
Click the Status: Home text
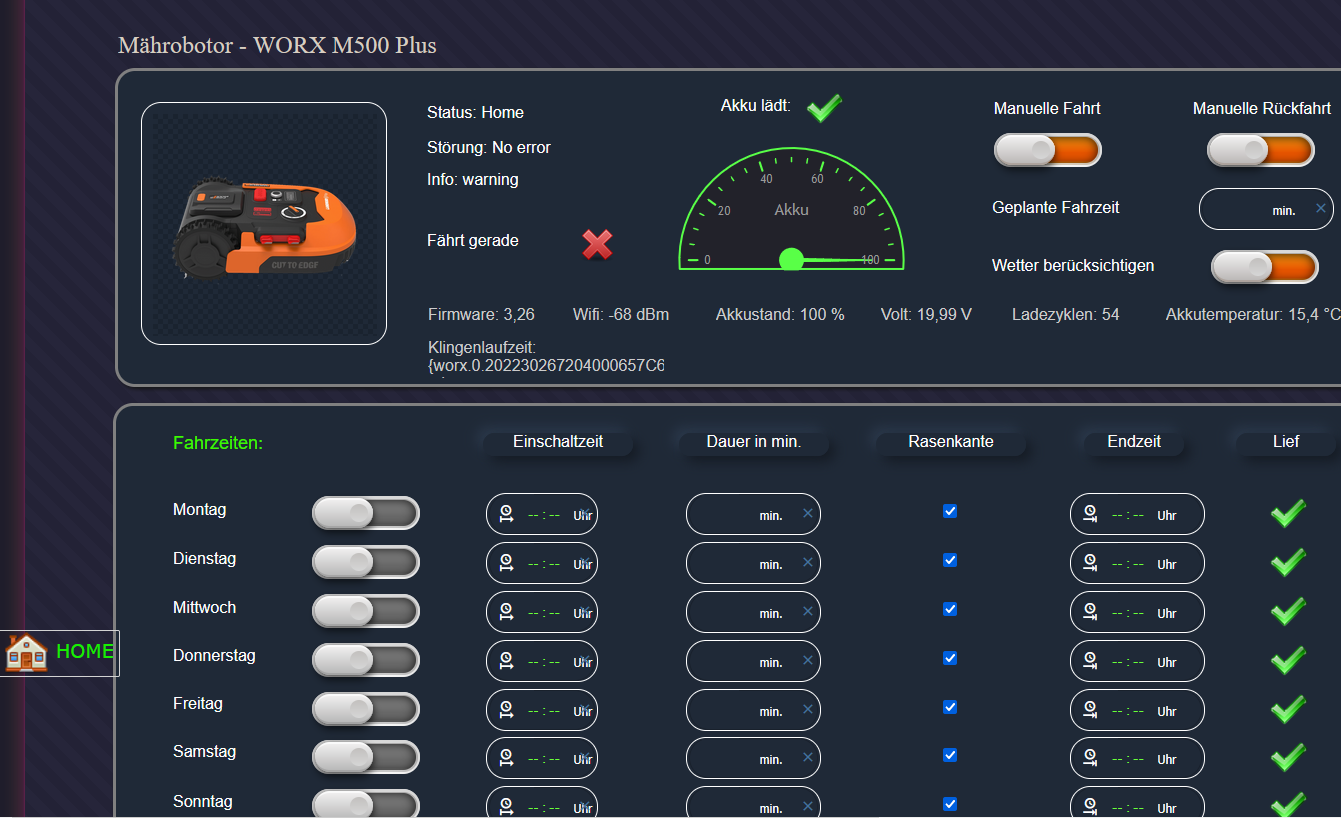tap(475, 113)
